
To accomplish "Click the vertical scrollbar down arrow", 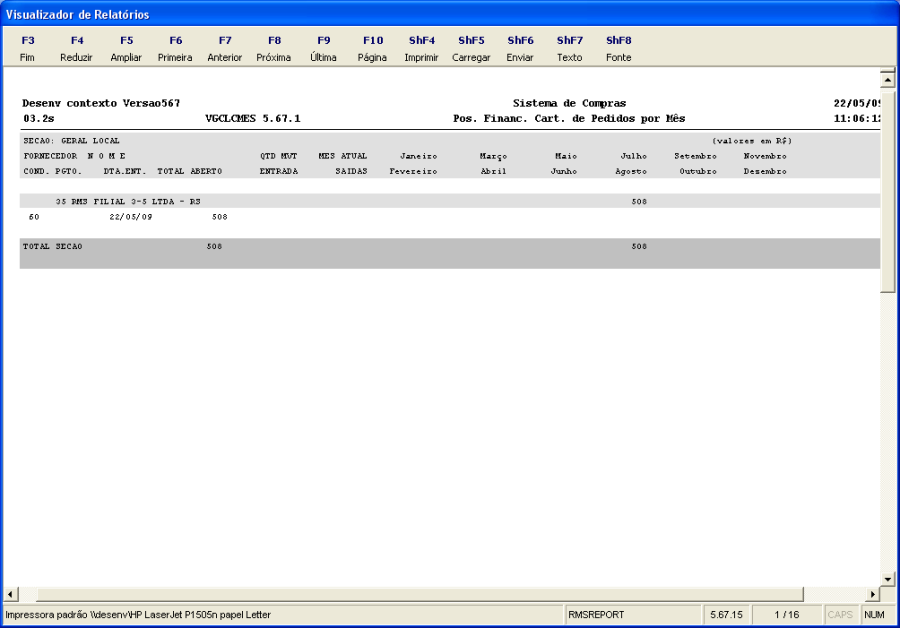I will coord(887,579).
